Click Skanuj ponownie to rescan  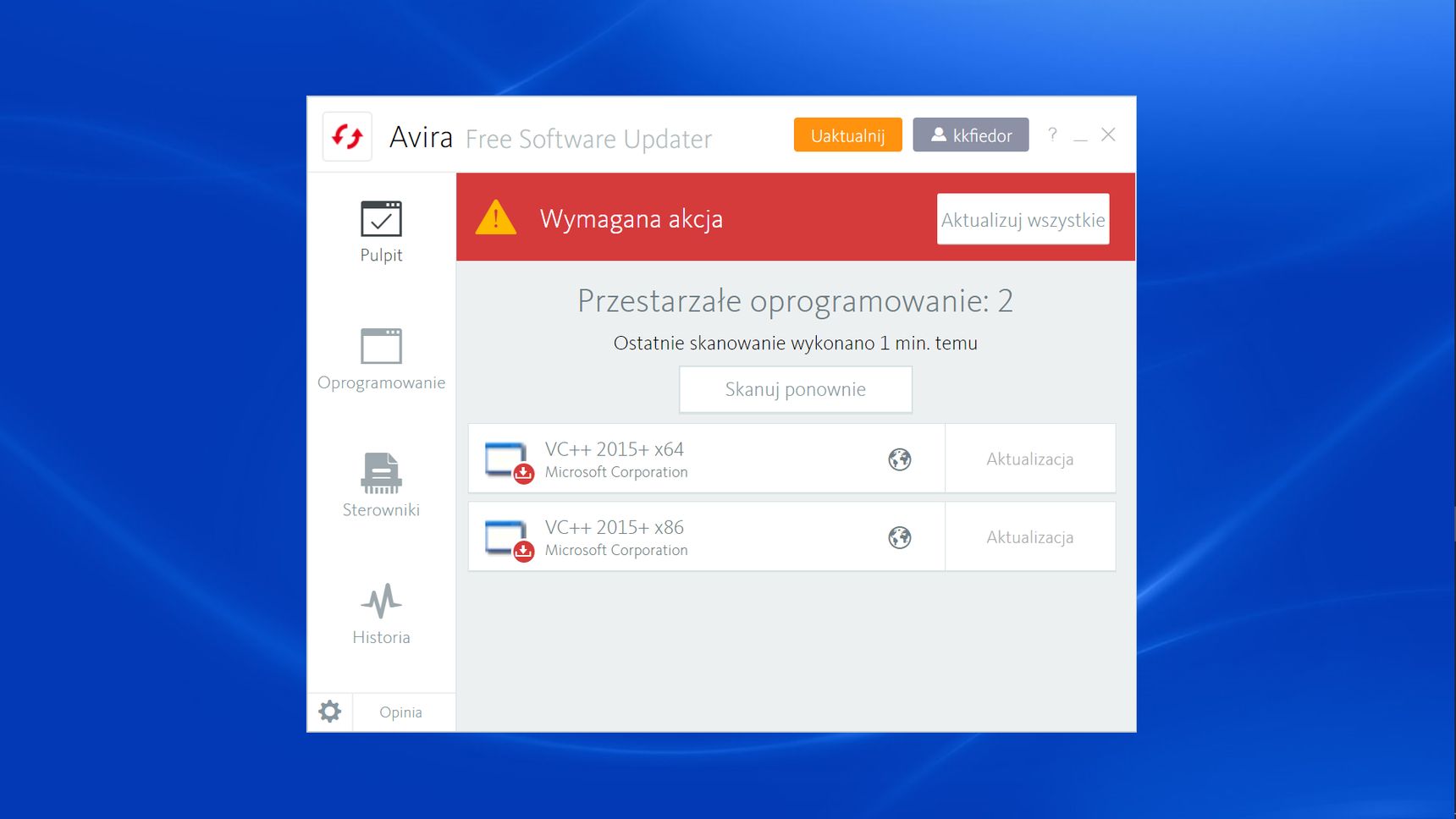point(796,389)
